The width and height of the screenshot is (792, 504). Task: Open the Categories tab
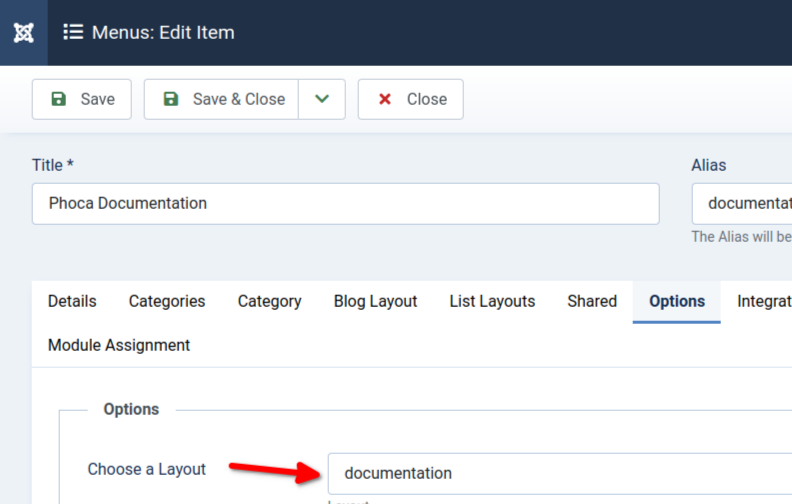(167, 301)
